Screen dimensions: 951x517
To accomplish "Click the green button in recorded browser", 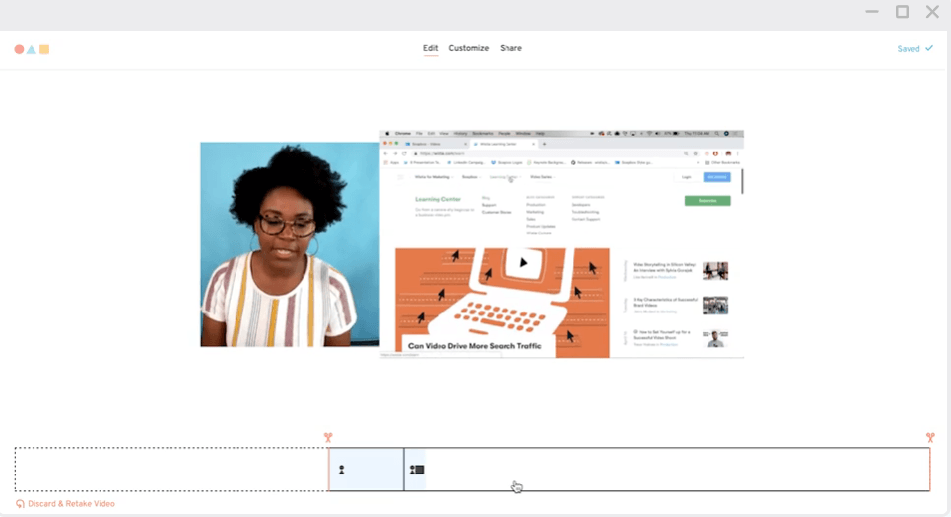I will tap(707, 201).
